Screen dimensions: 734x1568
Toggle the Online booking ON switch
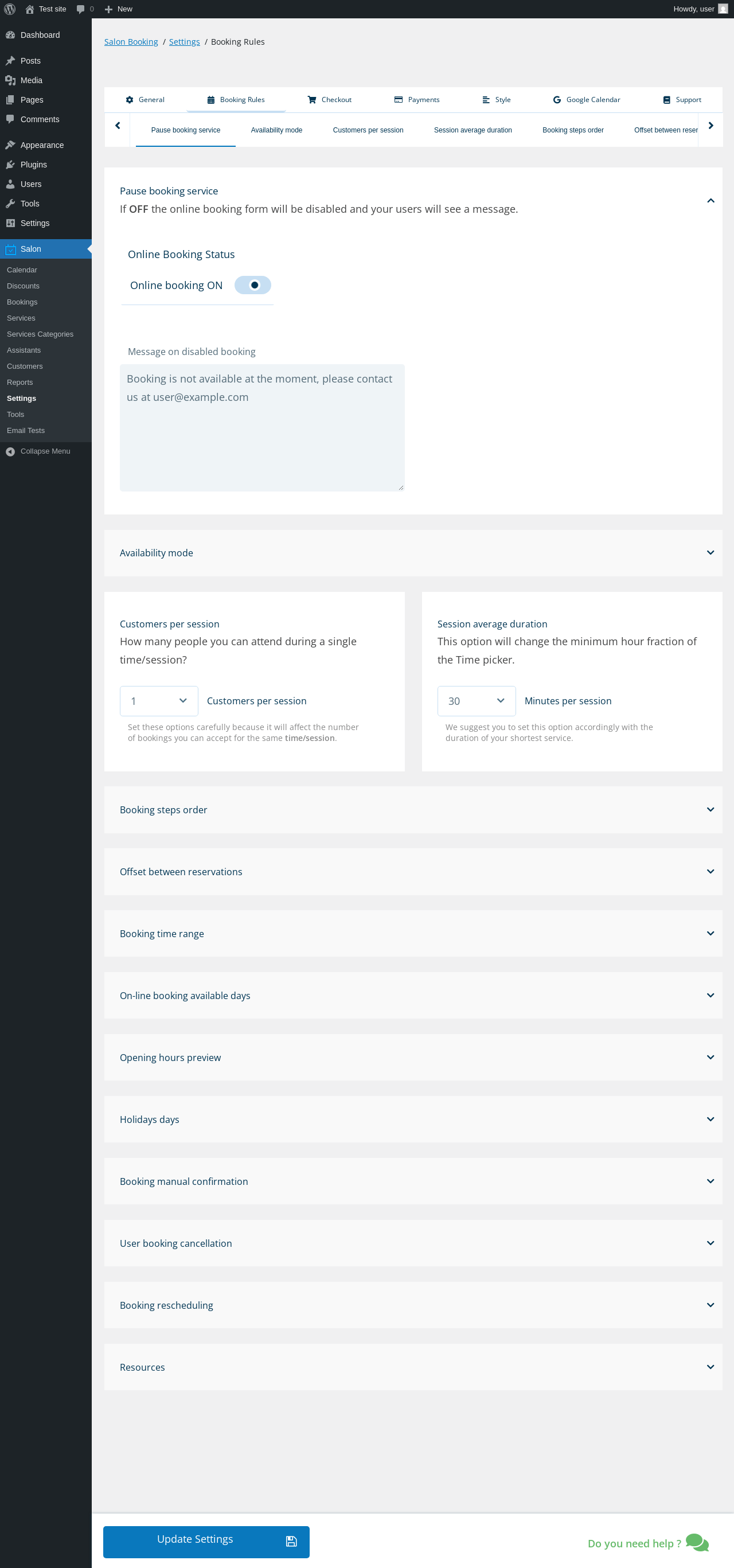(252, 286)
